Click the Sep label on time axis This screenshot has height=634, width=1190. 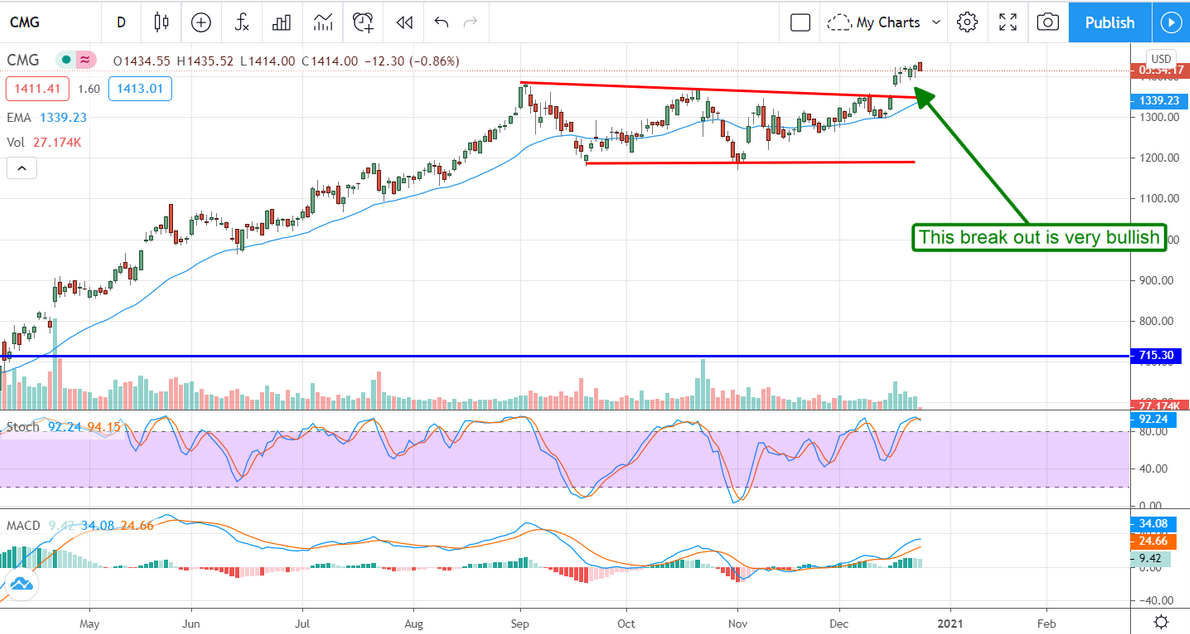(x=520, y=624)
